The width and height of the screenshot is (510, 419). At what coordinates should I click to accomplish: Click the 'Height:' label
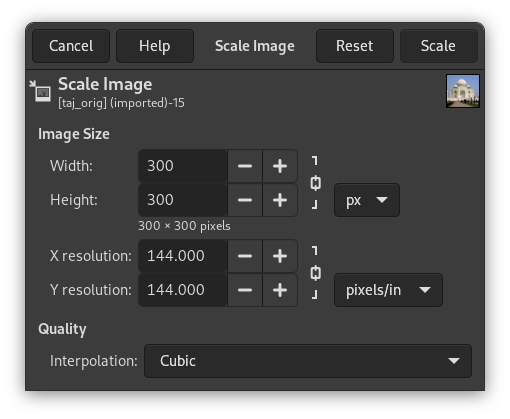click(x=74, y=200)
